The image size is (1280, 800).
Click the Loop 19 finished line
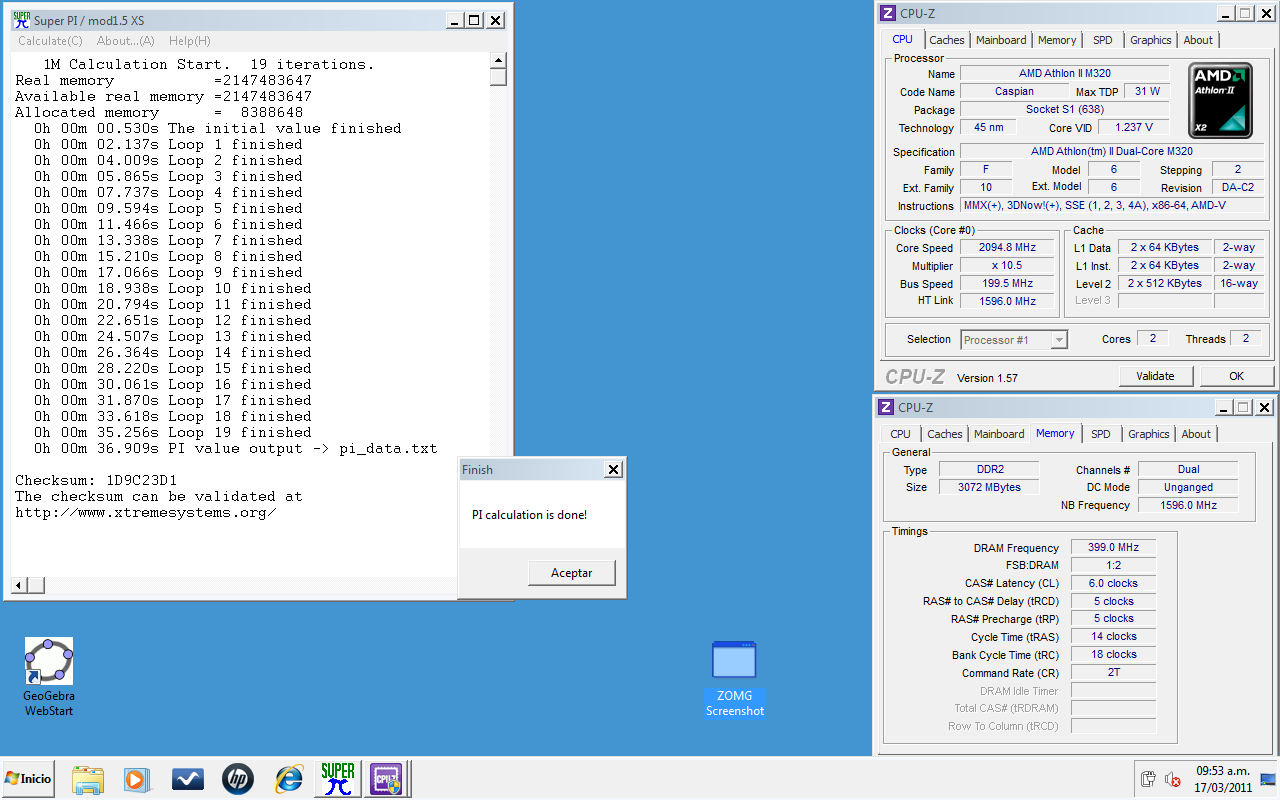(172, 432)
